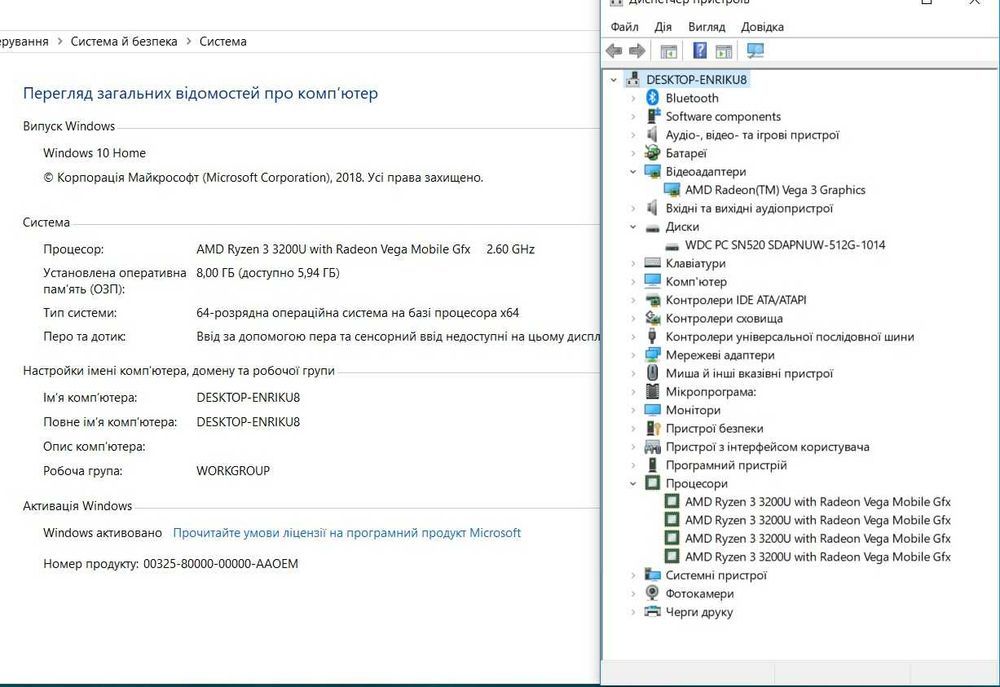Expand the Мережеві адаптери branch
The width and height of the screenshot is (1000, 687).
tap(633, 355)
